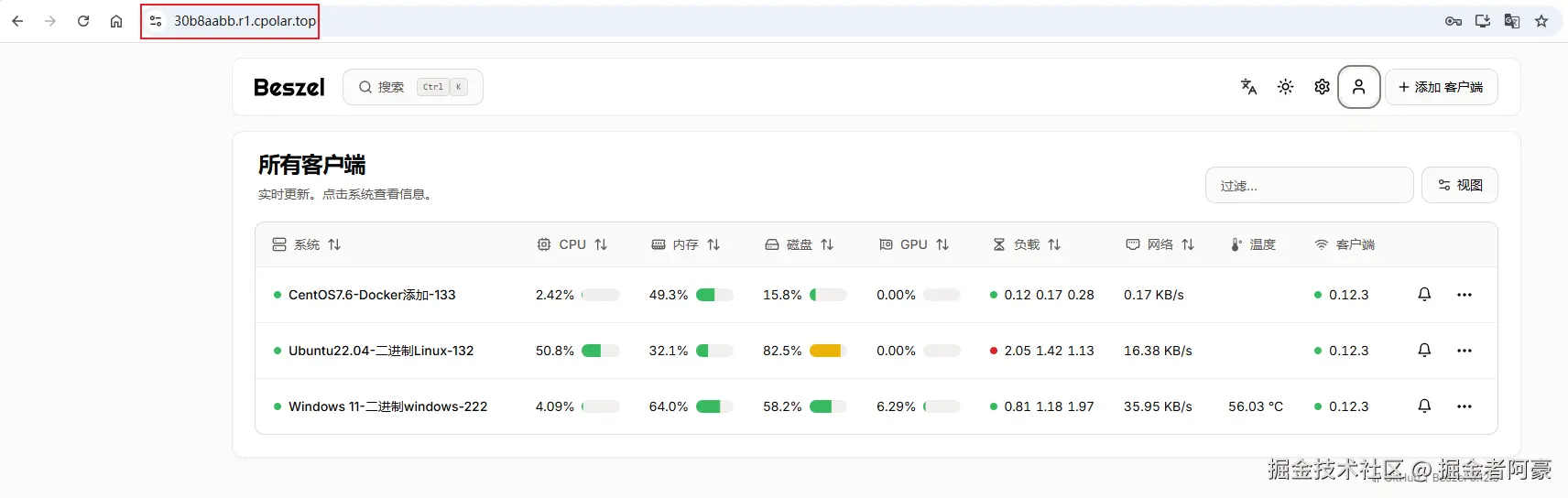This screenshot has height=498, width=1568.
Task: Translate this page icon in address bar
Action: click(1512, 21)
